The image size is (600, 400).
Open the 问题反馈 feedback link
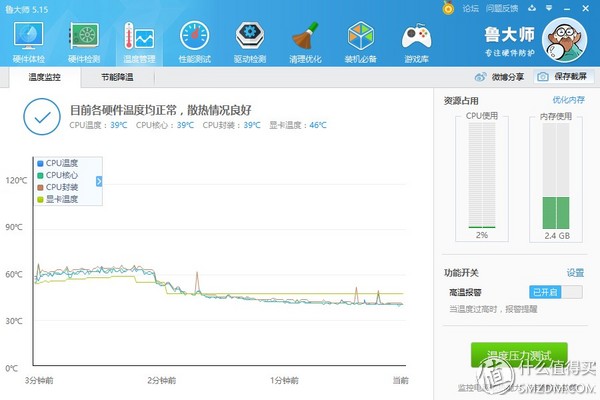[x=502, y=8]
